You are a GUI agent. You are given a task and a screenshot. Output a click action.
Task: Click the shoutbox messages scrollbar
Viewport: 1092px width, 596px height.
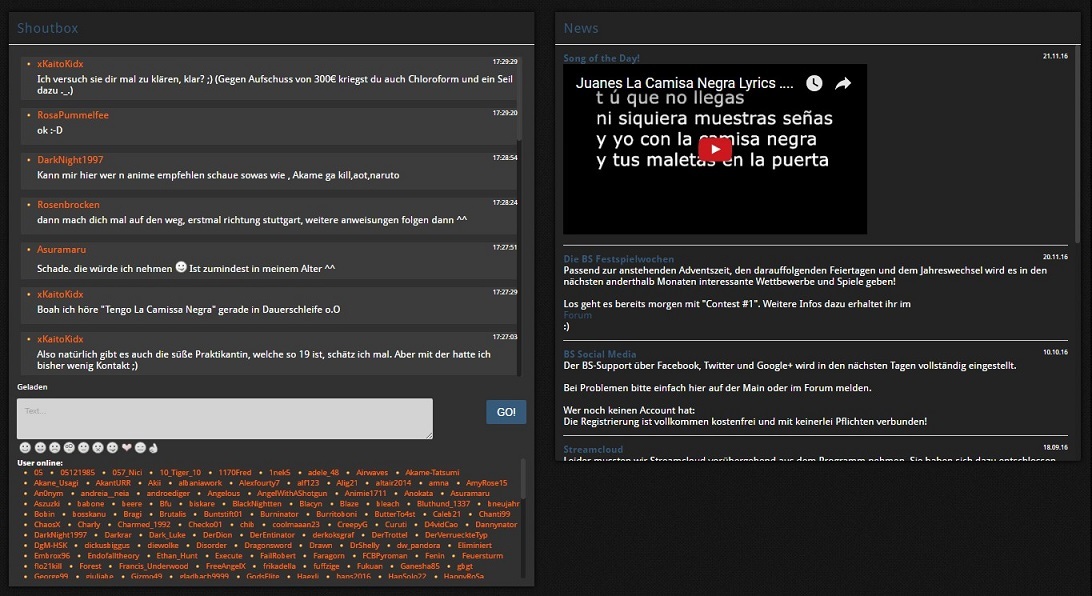(x=520, y=97)
